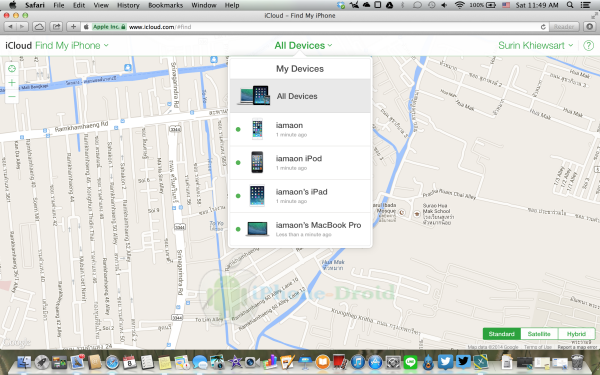
Task: Click the Wi-Fi status icon
Action: (x=459, y=5)
